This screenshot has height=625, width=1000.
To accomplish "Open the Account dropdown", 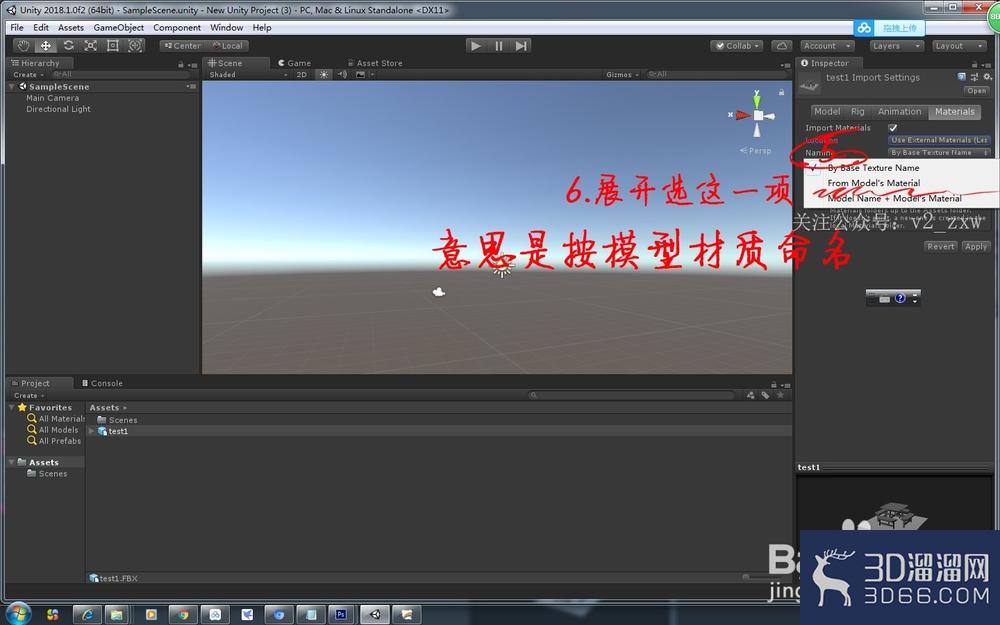I will [x=827, y=46].
